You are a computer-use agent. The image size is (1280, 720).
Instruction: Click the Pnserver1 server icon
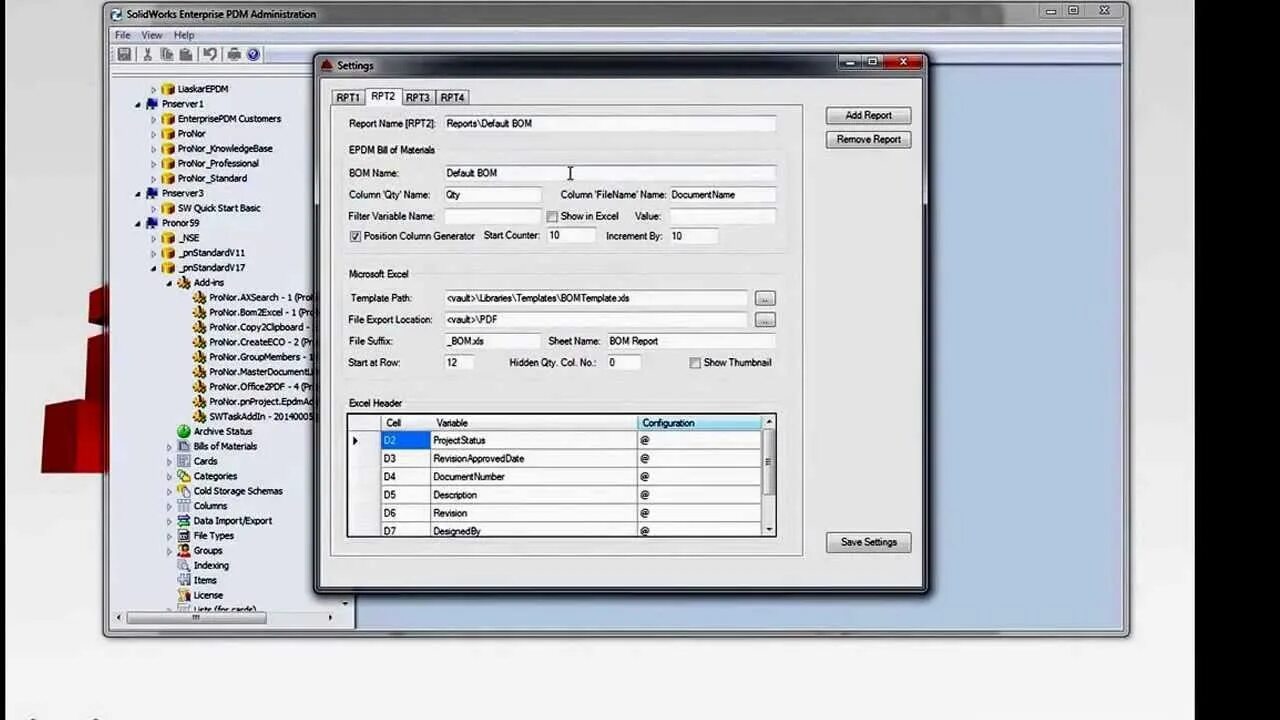point(152,104)
